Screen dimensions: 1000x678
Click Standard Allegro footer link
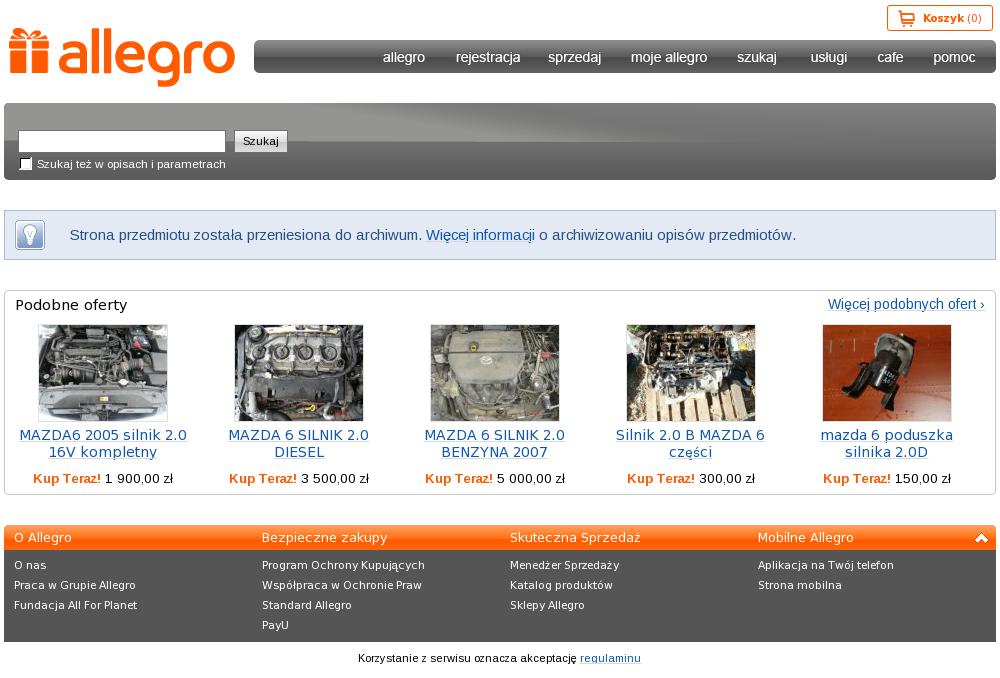pos(307,605)
